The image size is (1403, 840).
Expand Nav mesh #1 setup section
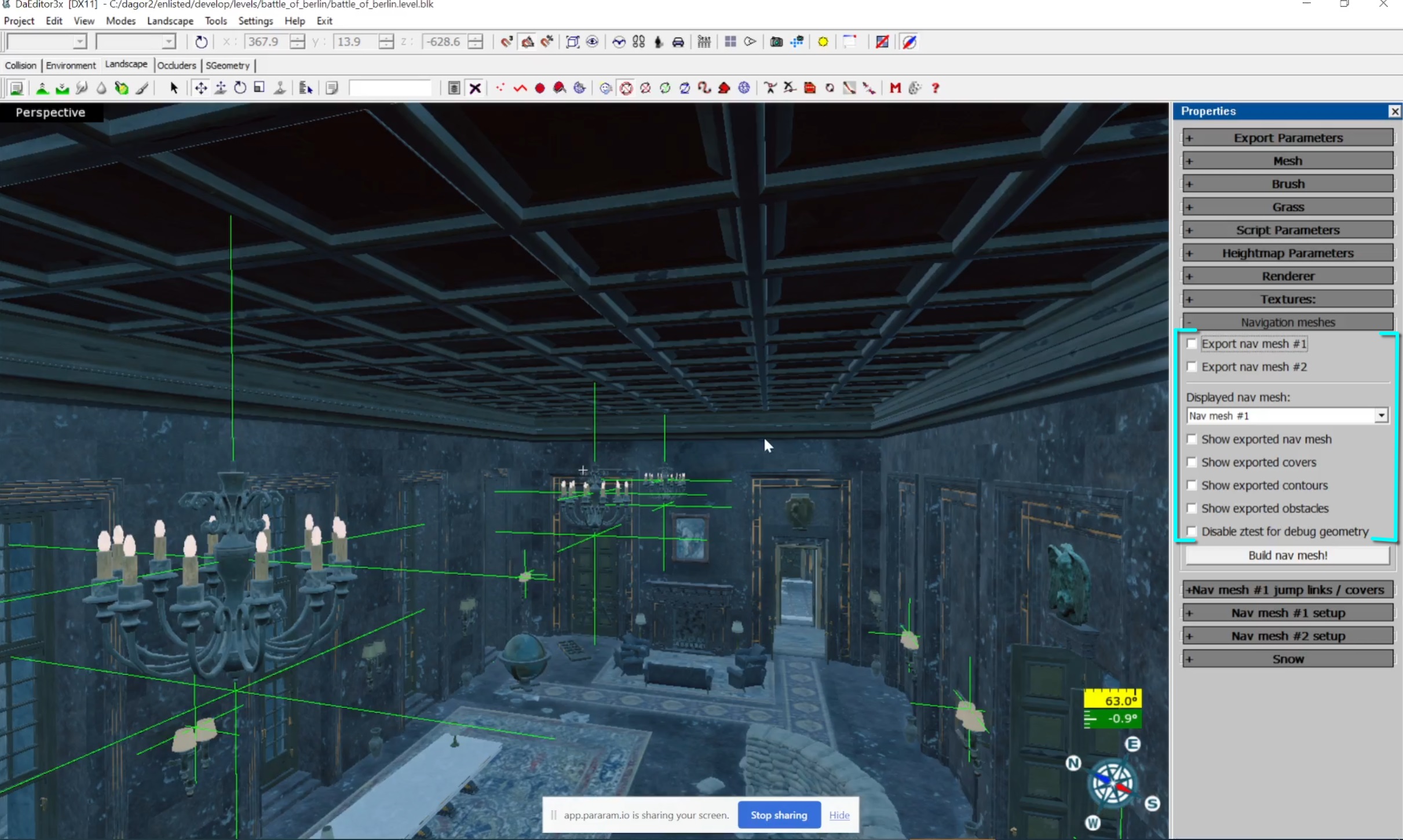[1287, 613]
